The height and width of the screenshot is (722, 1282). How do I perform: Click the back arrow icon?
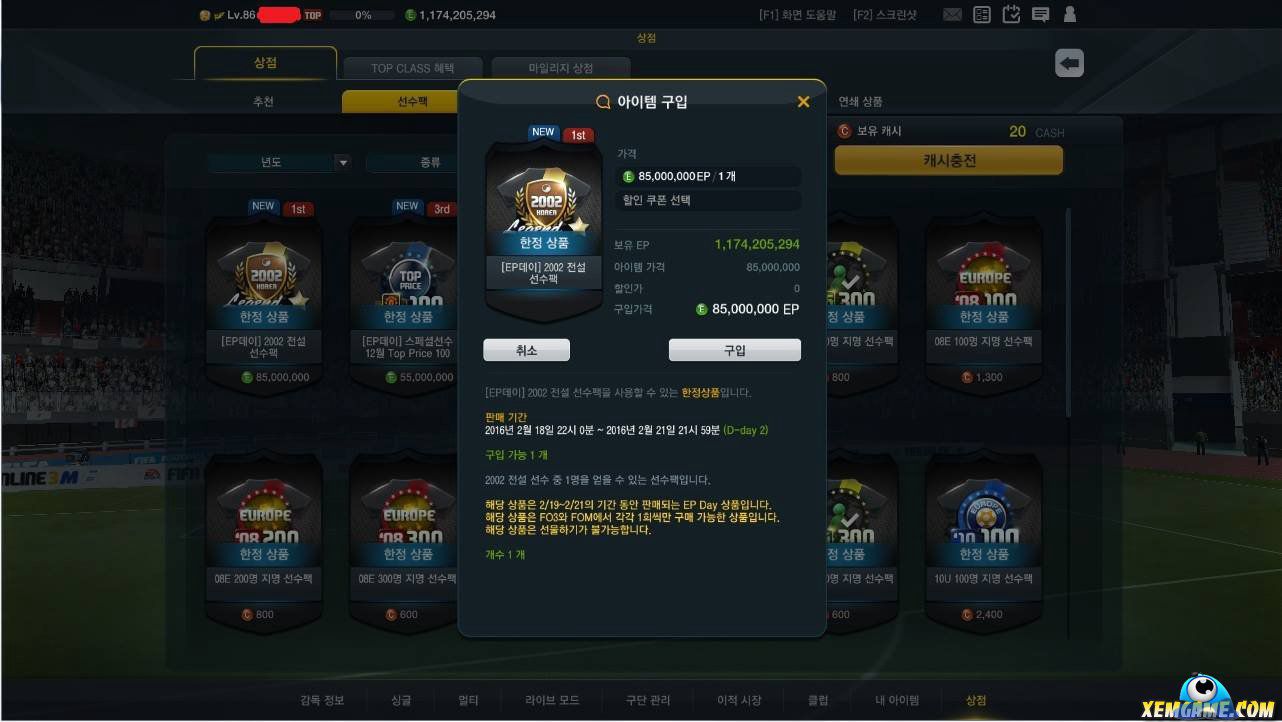(x=1069, y=63)
